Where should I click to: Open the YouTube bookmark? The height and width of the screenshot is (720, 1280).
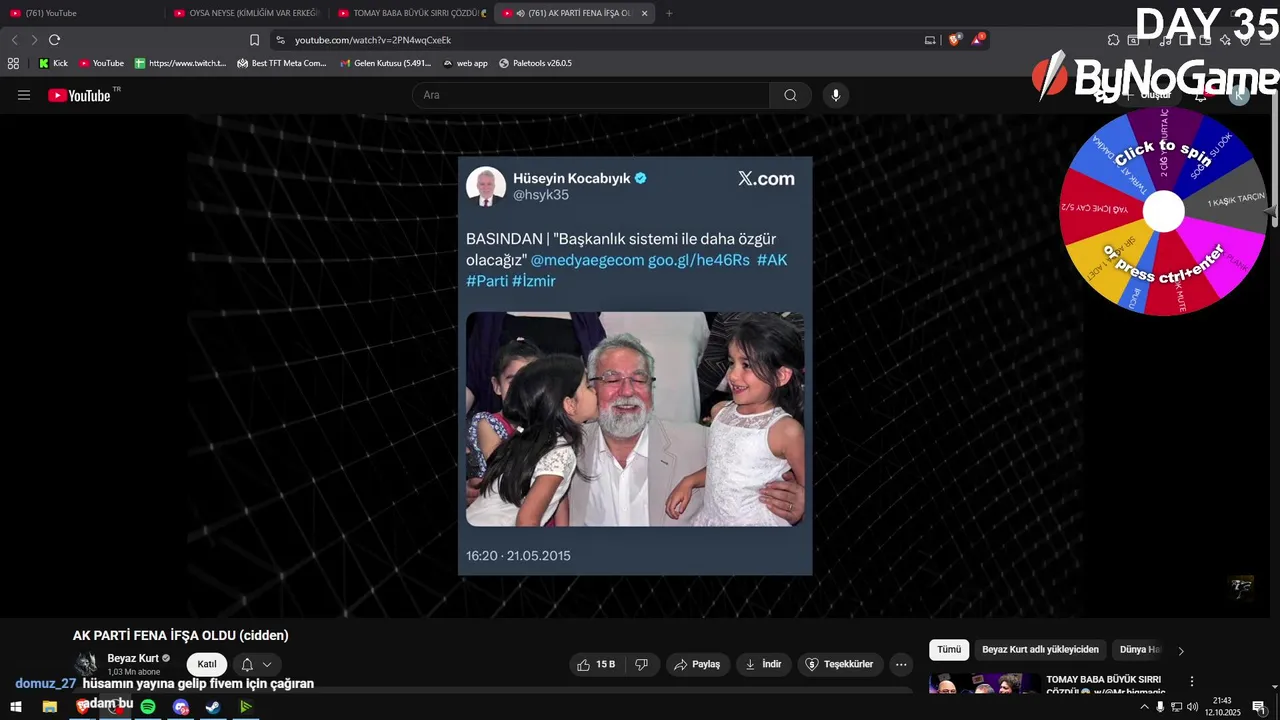[x=101, y=63]
